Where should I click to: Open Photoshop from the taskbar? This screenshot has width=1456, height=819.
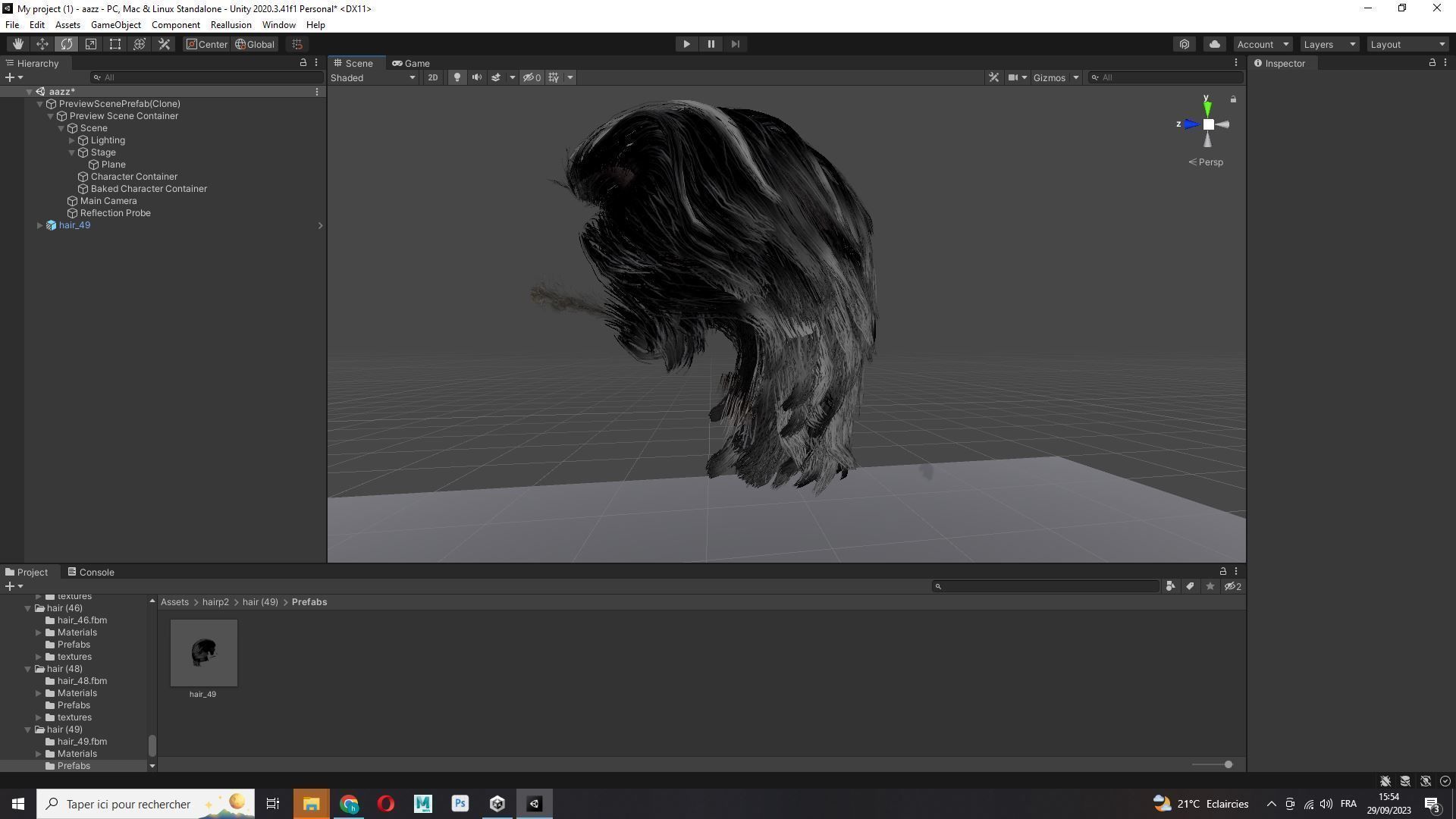coord(460,804)
